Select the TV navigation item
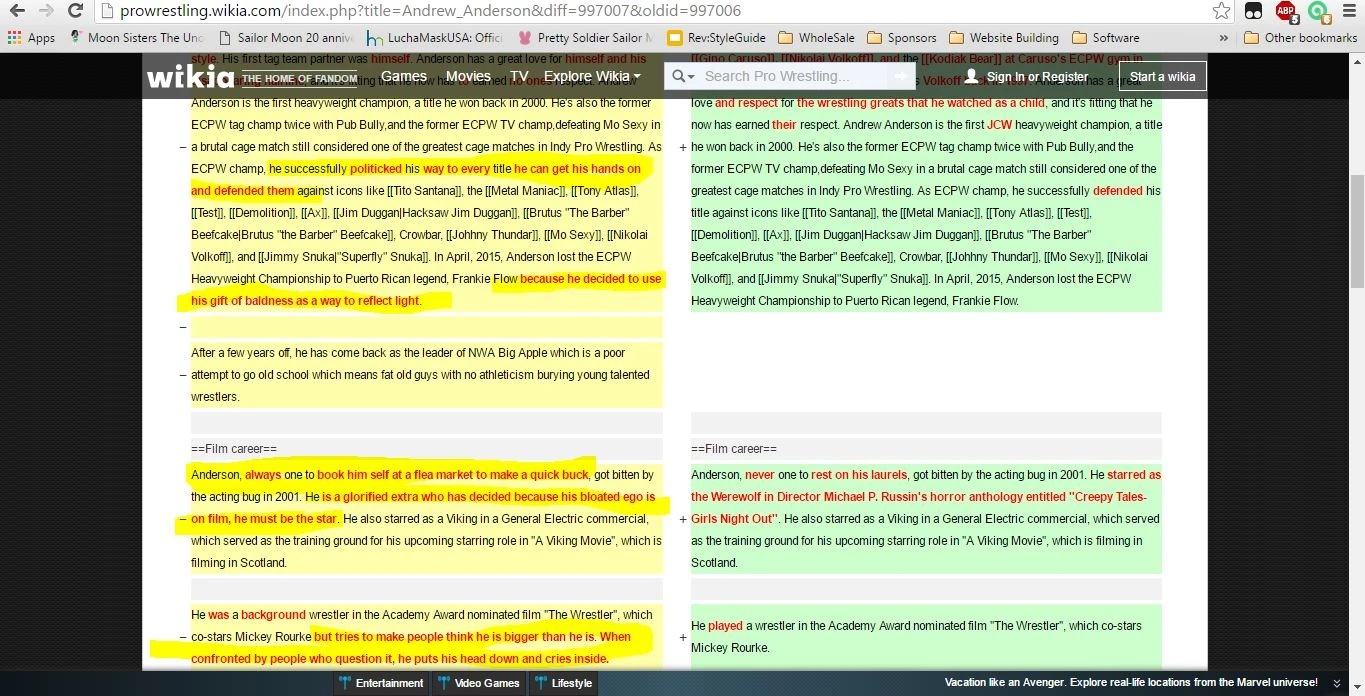Image resolution: width=1365 pixels, height=696 pixels. coord(519,76)
